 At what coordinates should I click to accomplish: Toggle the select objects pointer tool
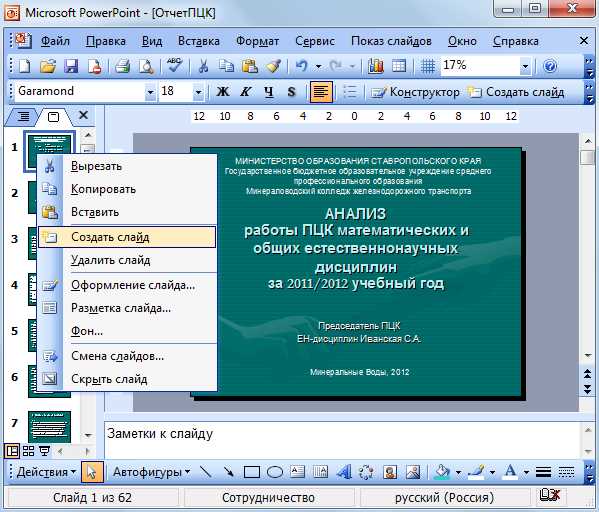pos(92,472)
